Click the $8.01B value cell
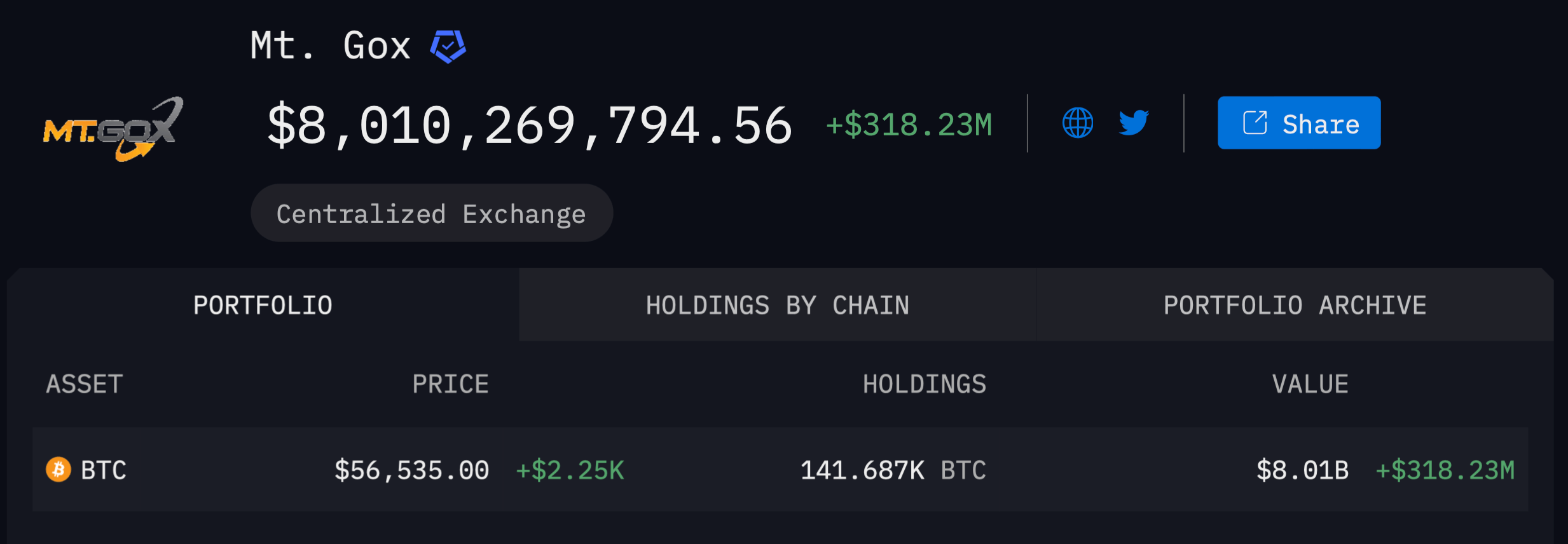 pyautogui.click(x=1303, y=470)
